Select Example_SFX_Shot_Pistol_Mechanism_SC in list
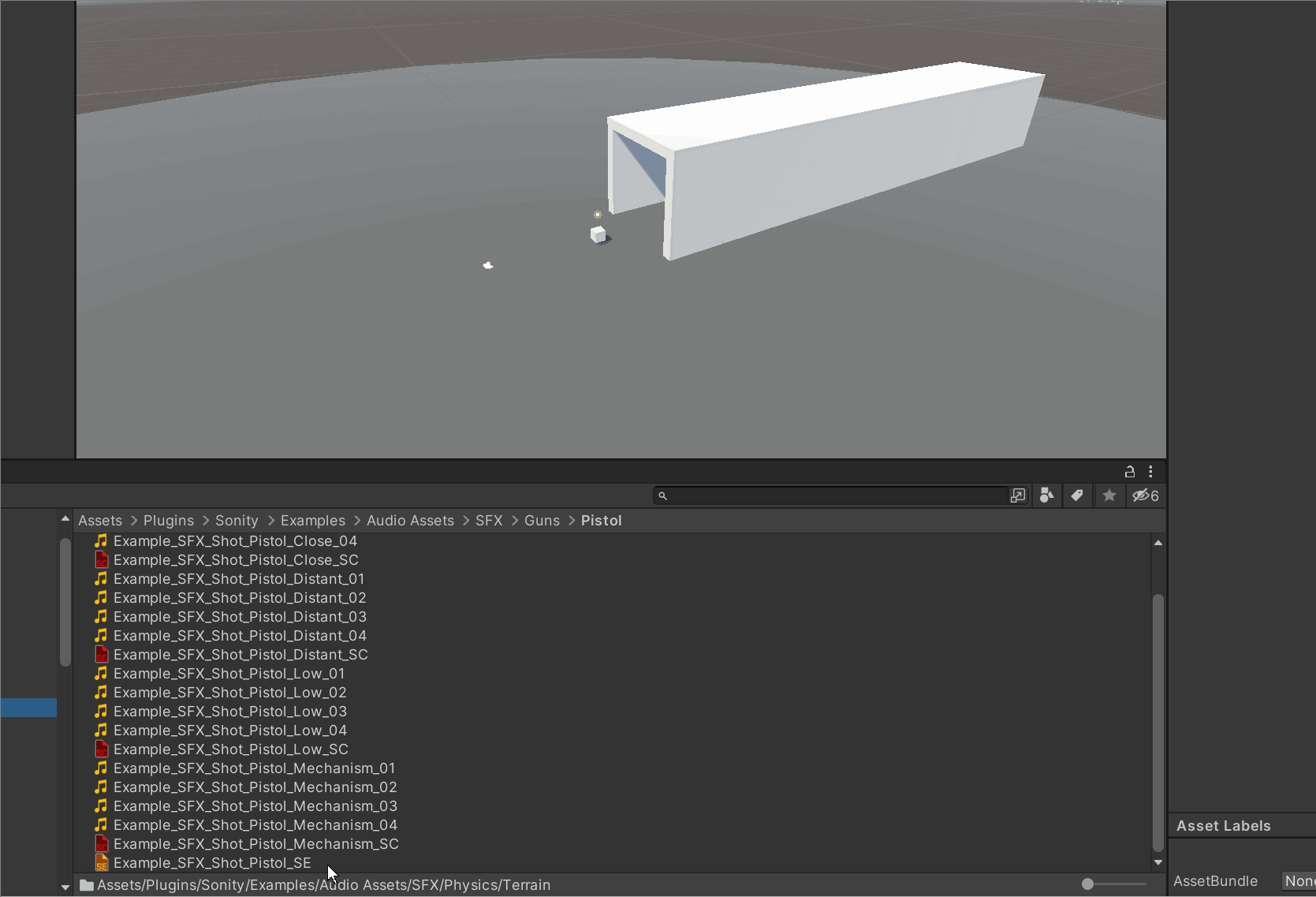Screen dimensions: 1316x897 point(255,844)
